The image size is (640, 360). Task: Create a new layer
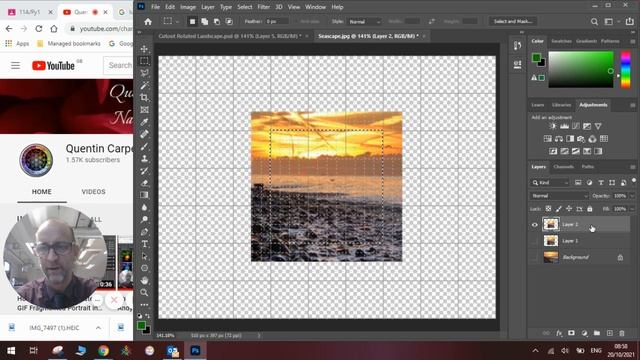point(609,333)
